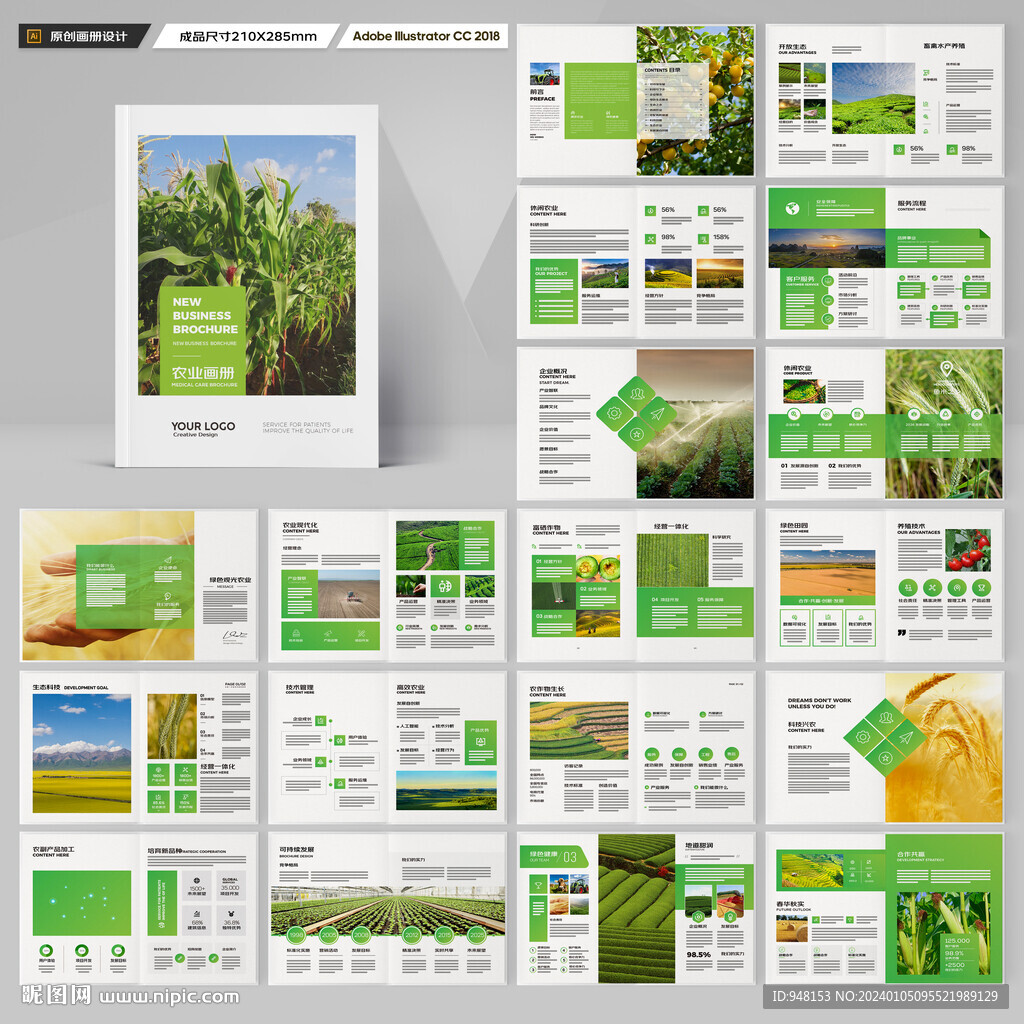This screenshot has height=1024, width=1024.
Task: Click the 合作共赢 heading
Action: [x=911, y=854]
